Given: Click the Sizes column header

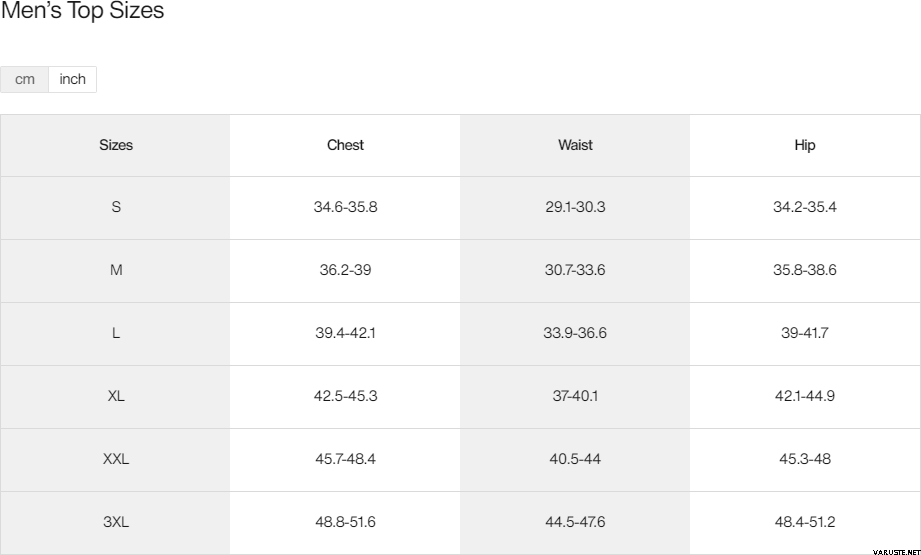Looking at the screenshot, I should tap(116, 145).
